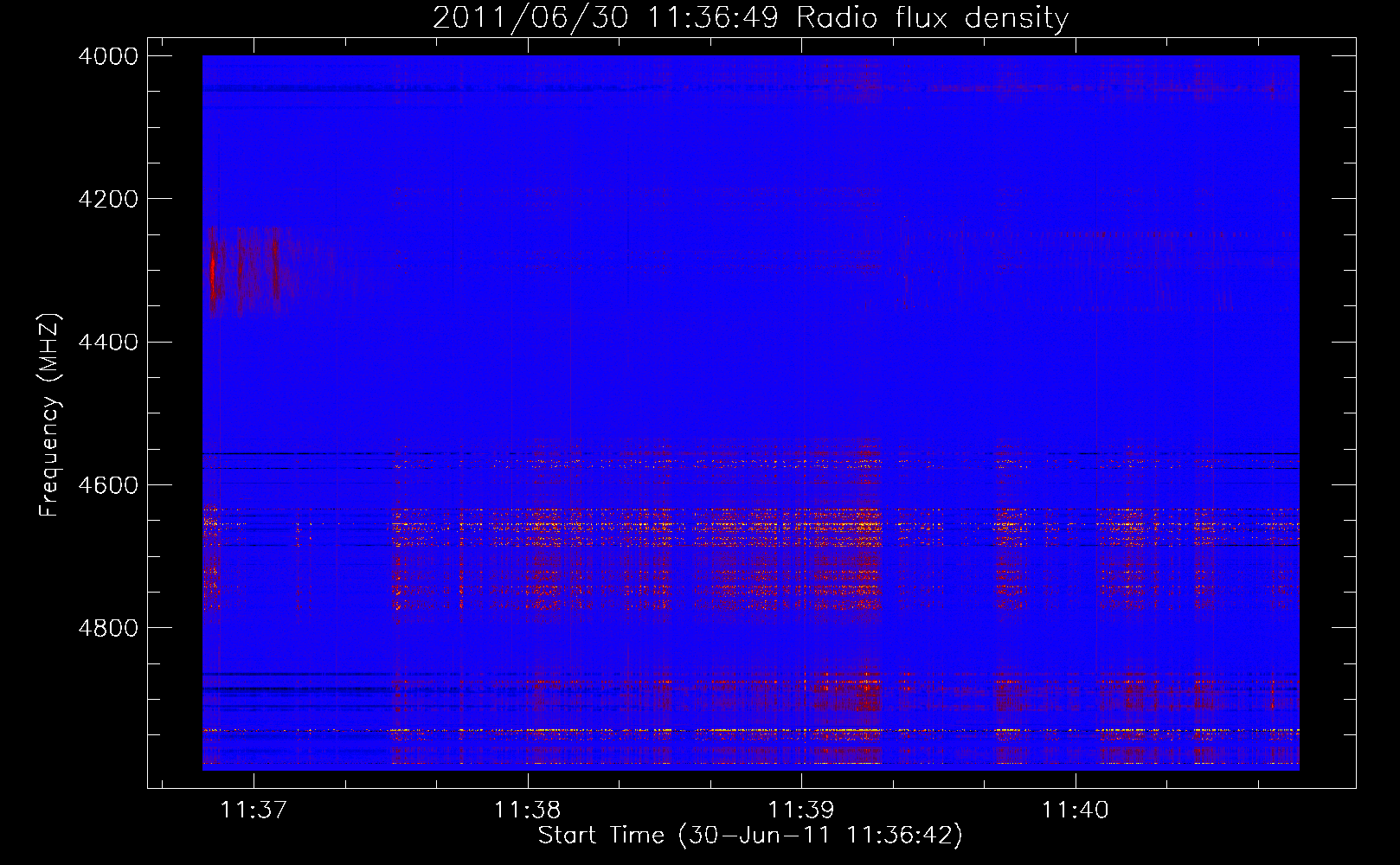This screenshot has width=1400, height=865.
Task: Click the 'Start Time (30-Jun-11 11:36:42)' axis label
Action: [750, 836]
